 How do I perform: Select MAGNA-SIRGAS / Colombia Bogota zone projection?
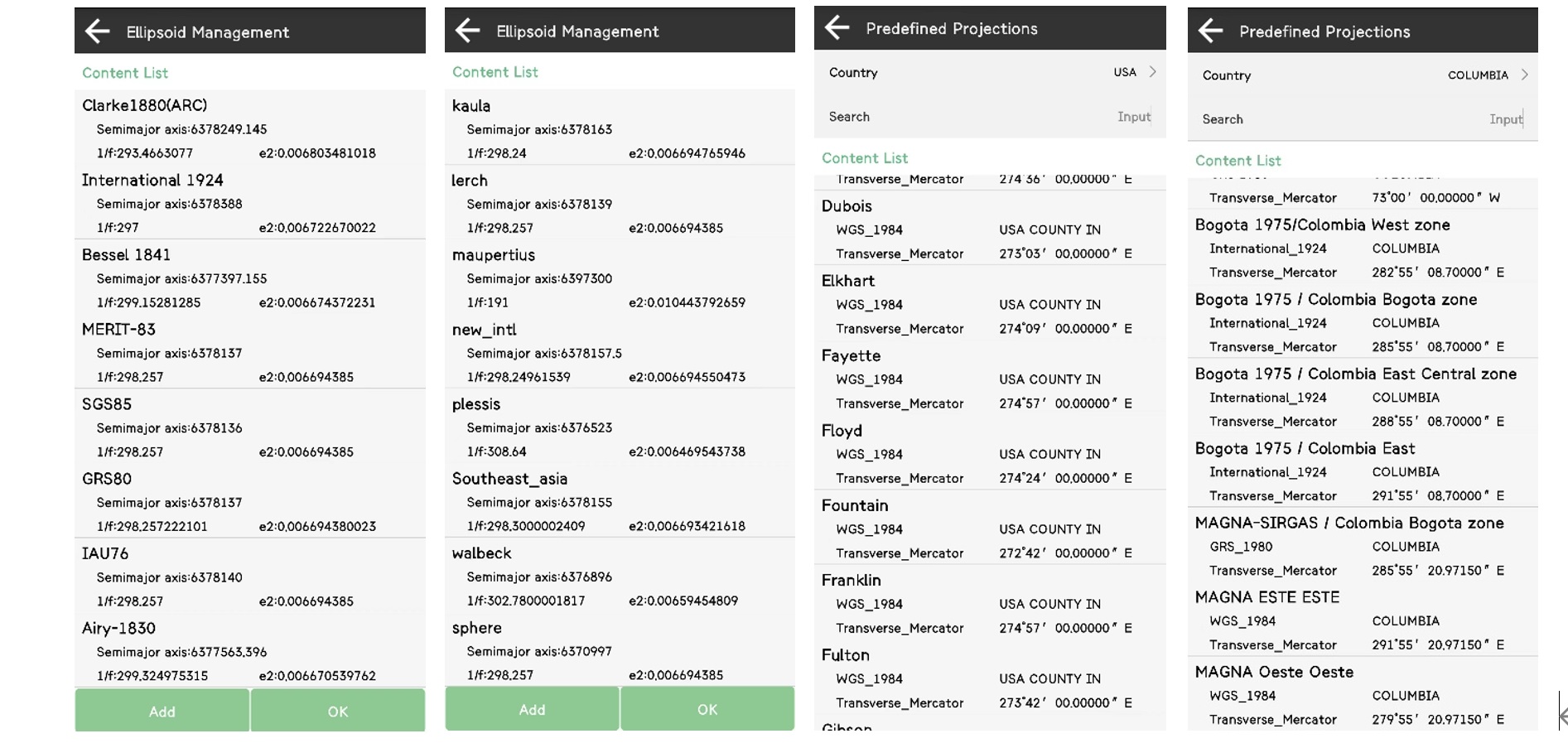[1363, 546]
